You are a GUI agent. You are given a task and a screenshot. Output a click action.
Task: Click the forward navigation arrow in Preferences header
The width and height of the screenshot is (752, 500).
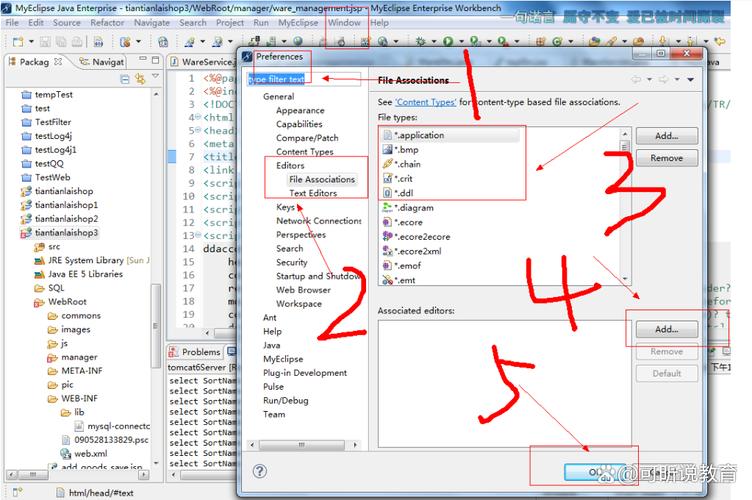point(663,80)
